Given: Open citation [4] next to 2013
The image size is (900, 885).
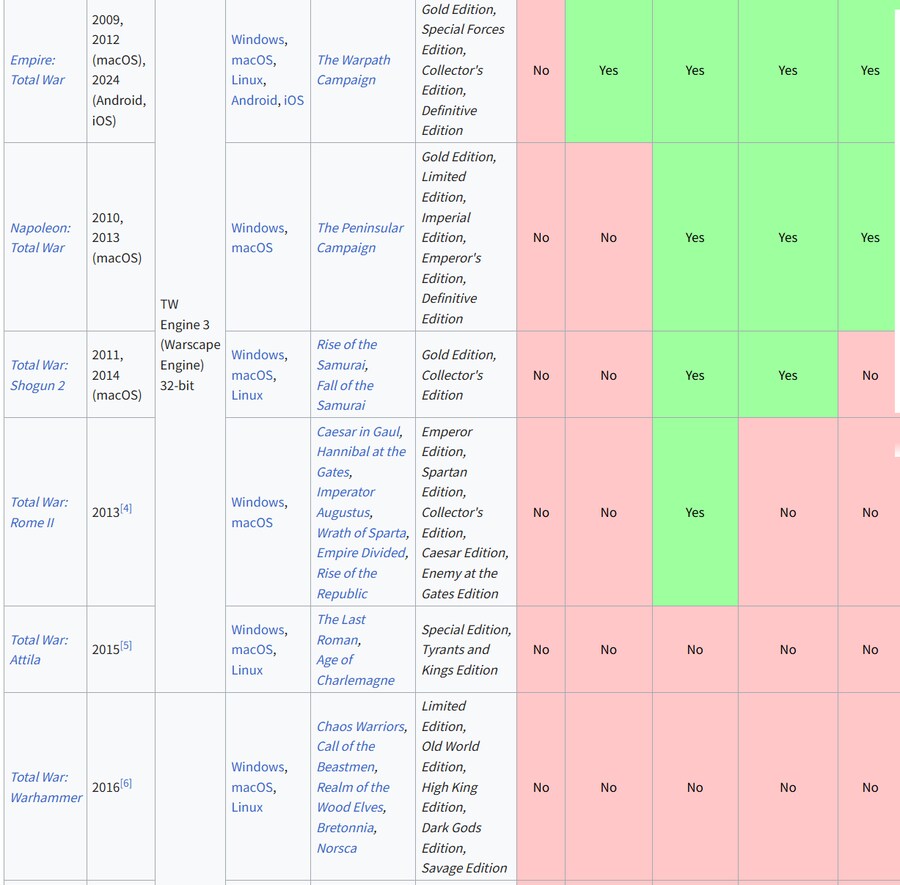Looking at the screenshot, I should 126,508.
